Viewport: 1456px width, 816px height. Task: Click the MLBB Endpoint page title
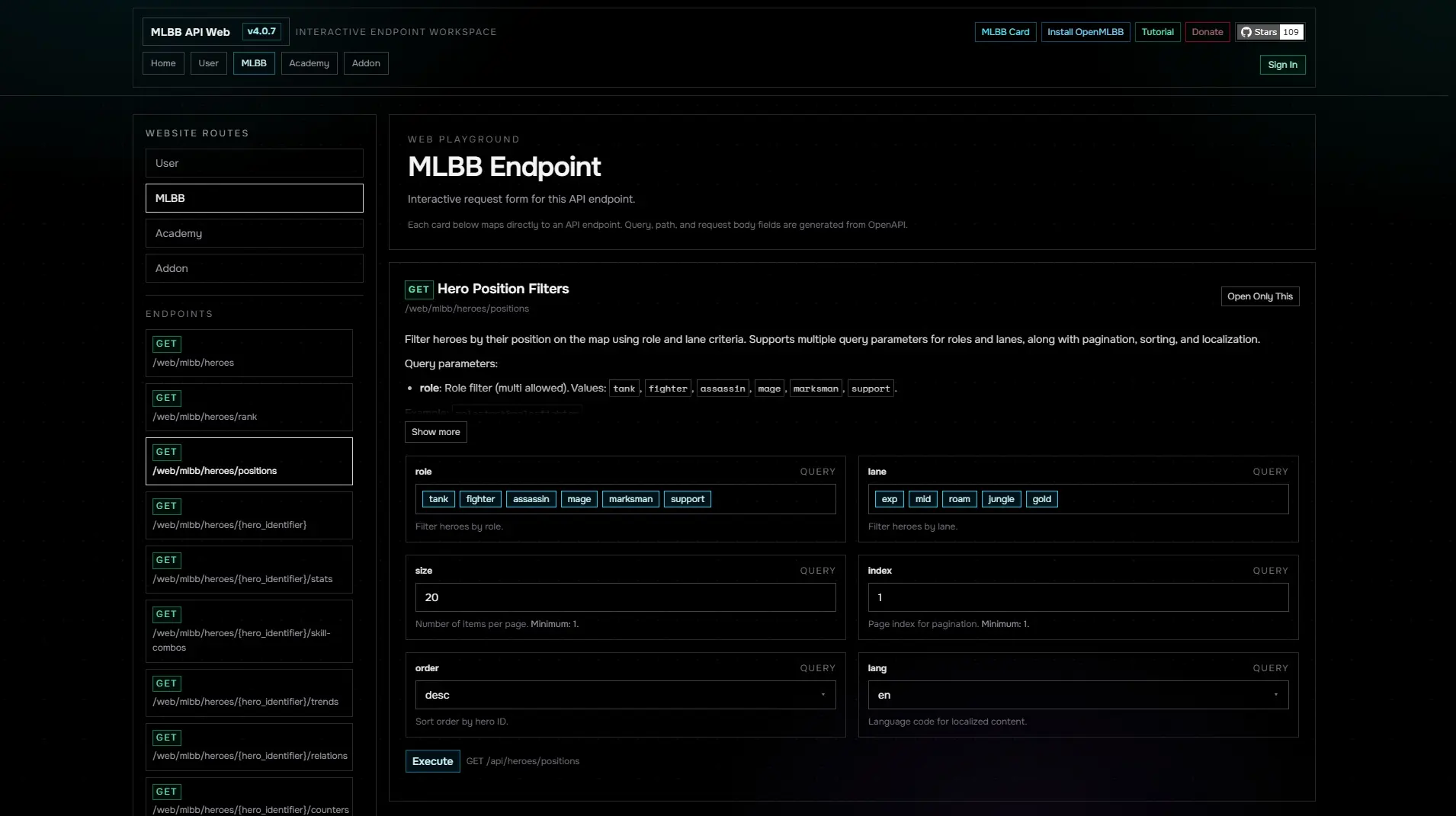(504, 167)
